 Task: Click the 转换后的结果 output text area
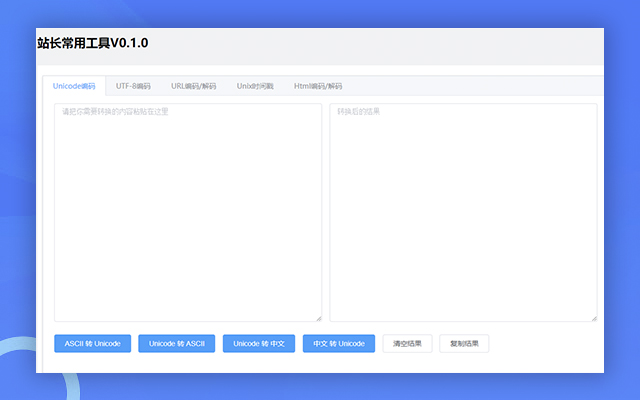(x=464, y=212)
